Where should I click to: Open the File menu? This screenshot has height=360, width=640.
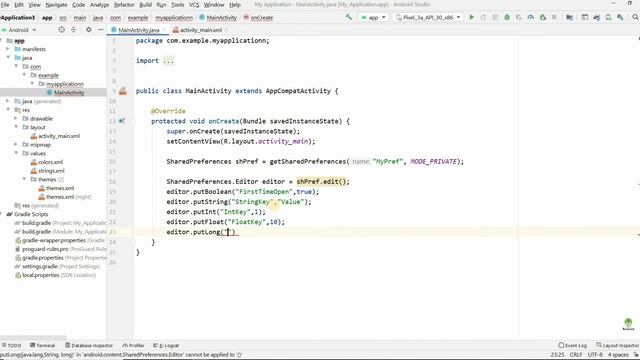click(5, 5)
